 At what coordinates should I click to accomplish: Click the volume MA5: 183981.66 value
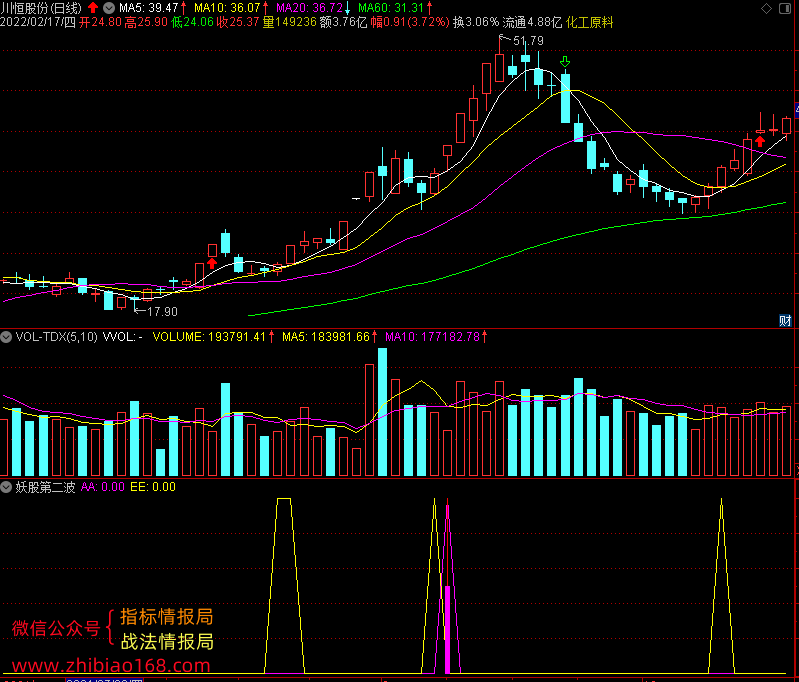click(326, 336)
